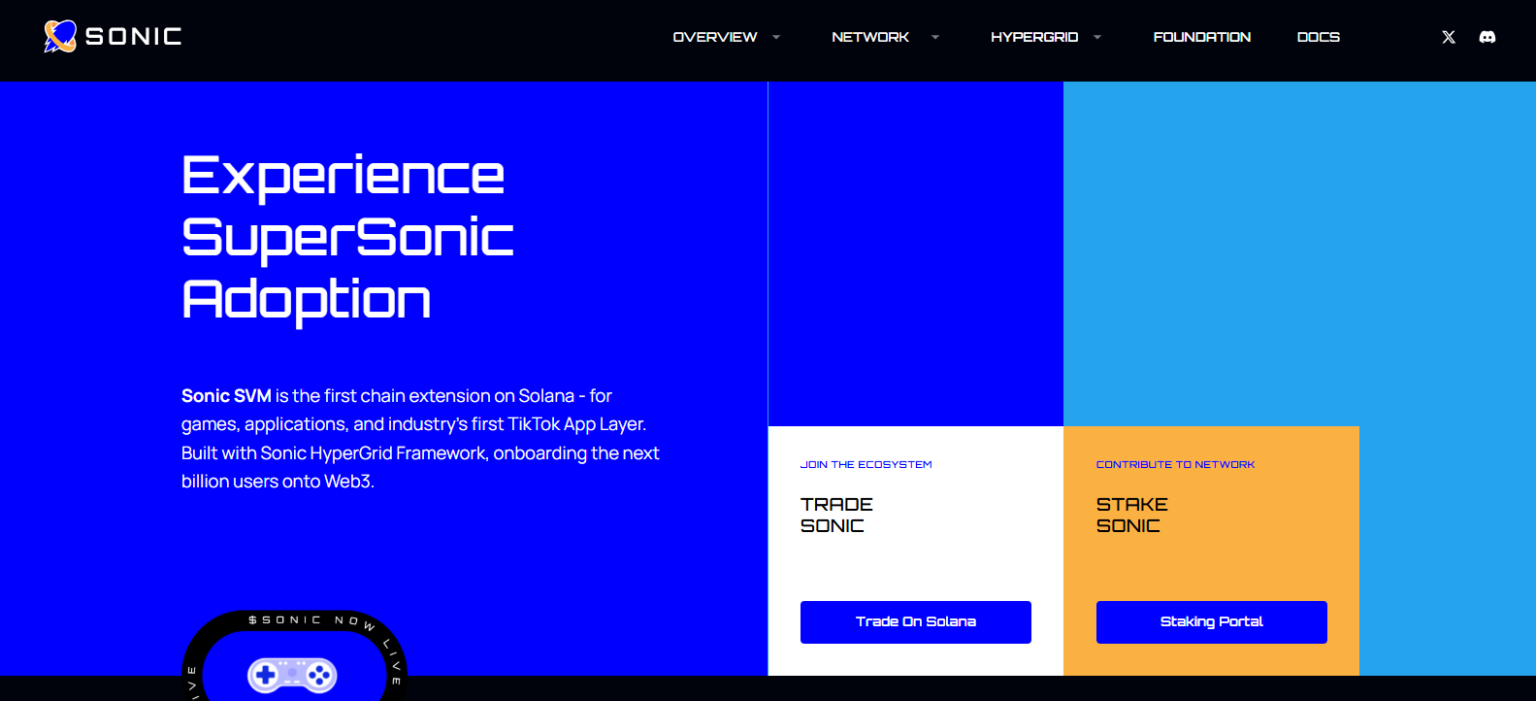Screen dimensions: 1536x701
Task: Expand the HyperGrid dropdown arrow
Action: (x=1097, y=37)
